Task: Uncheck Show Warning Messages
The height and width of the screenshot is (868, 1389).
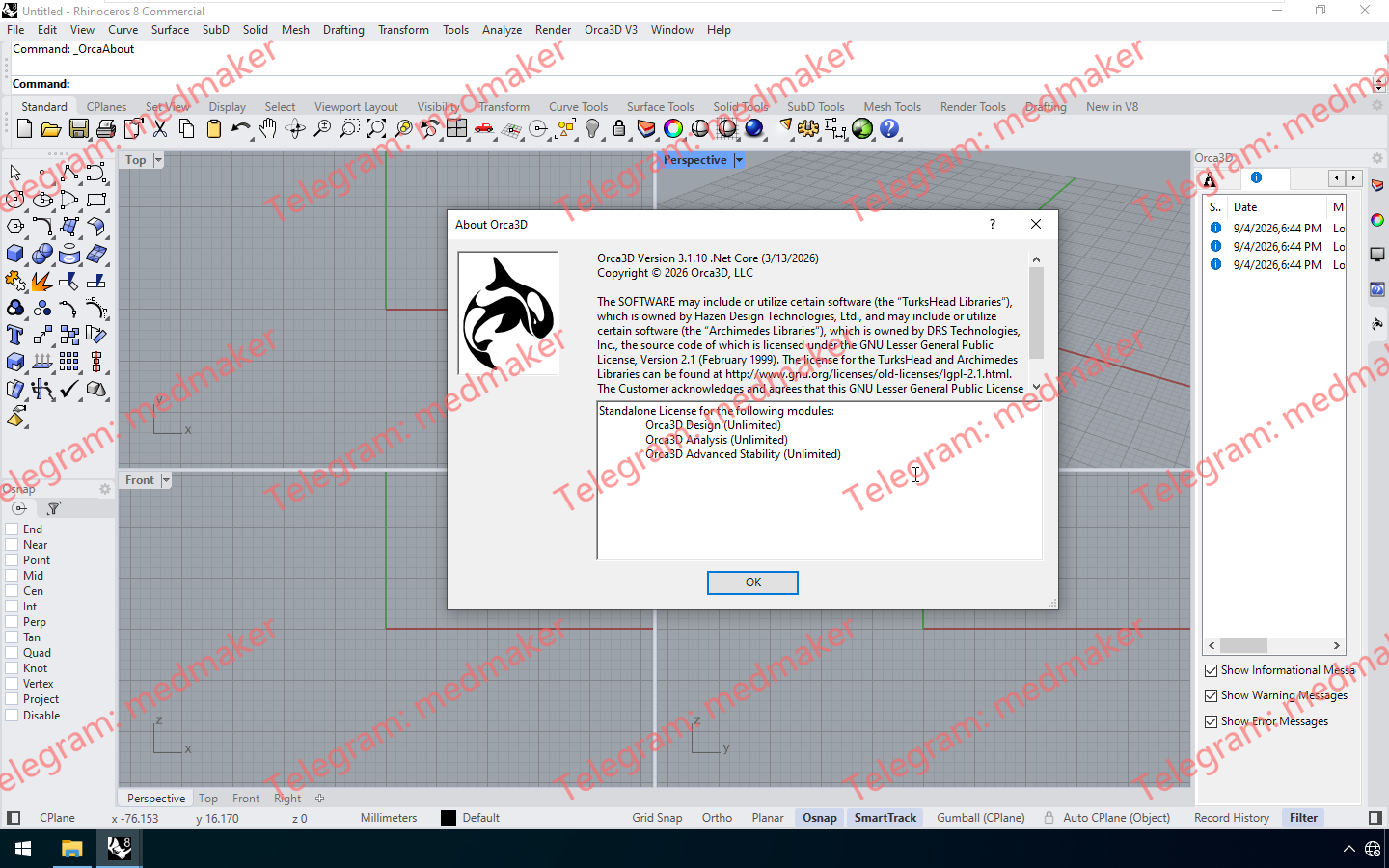Action: point(1211,695)
